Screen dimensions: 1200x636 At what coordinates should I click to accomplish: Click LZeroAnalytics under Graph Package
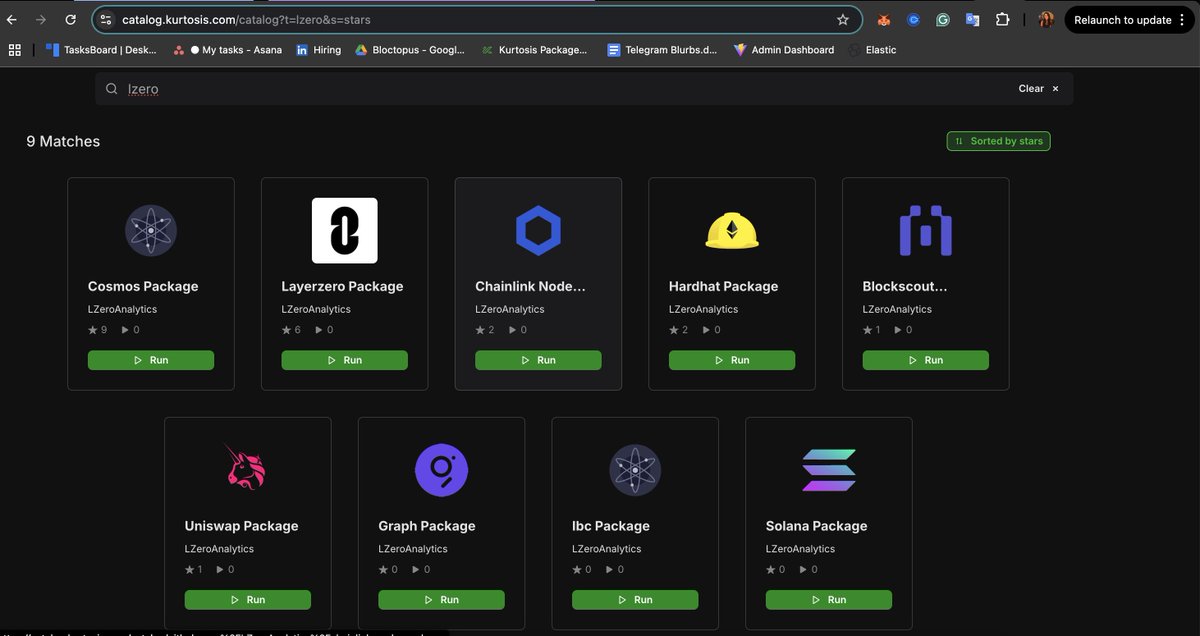(413, 549)
